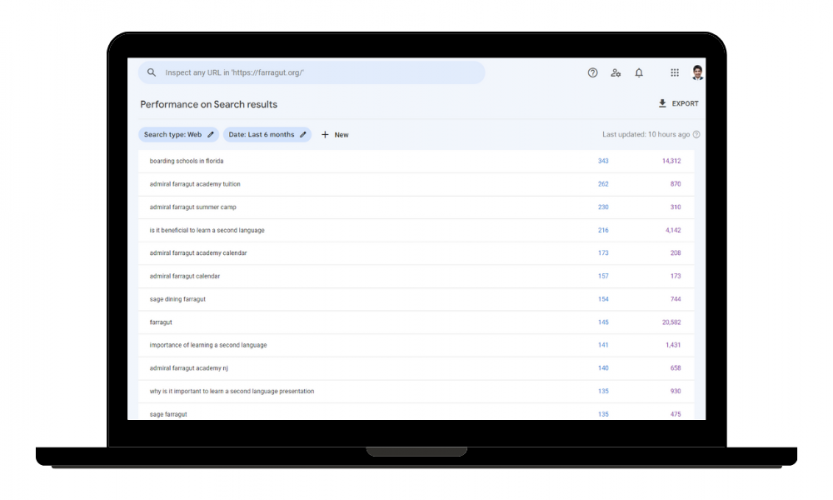Image resolution: width=833 pixels, height=500 pixels.
Task: Click impressions value 208
Action: click(675, 253)
